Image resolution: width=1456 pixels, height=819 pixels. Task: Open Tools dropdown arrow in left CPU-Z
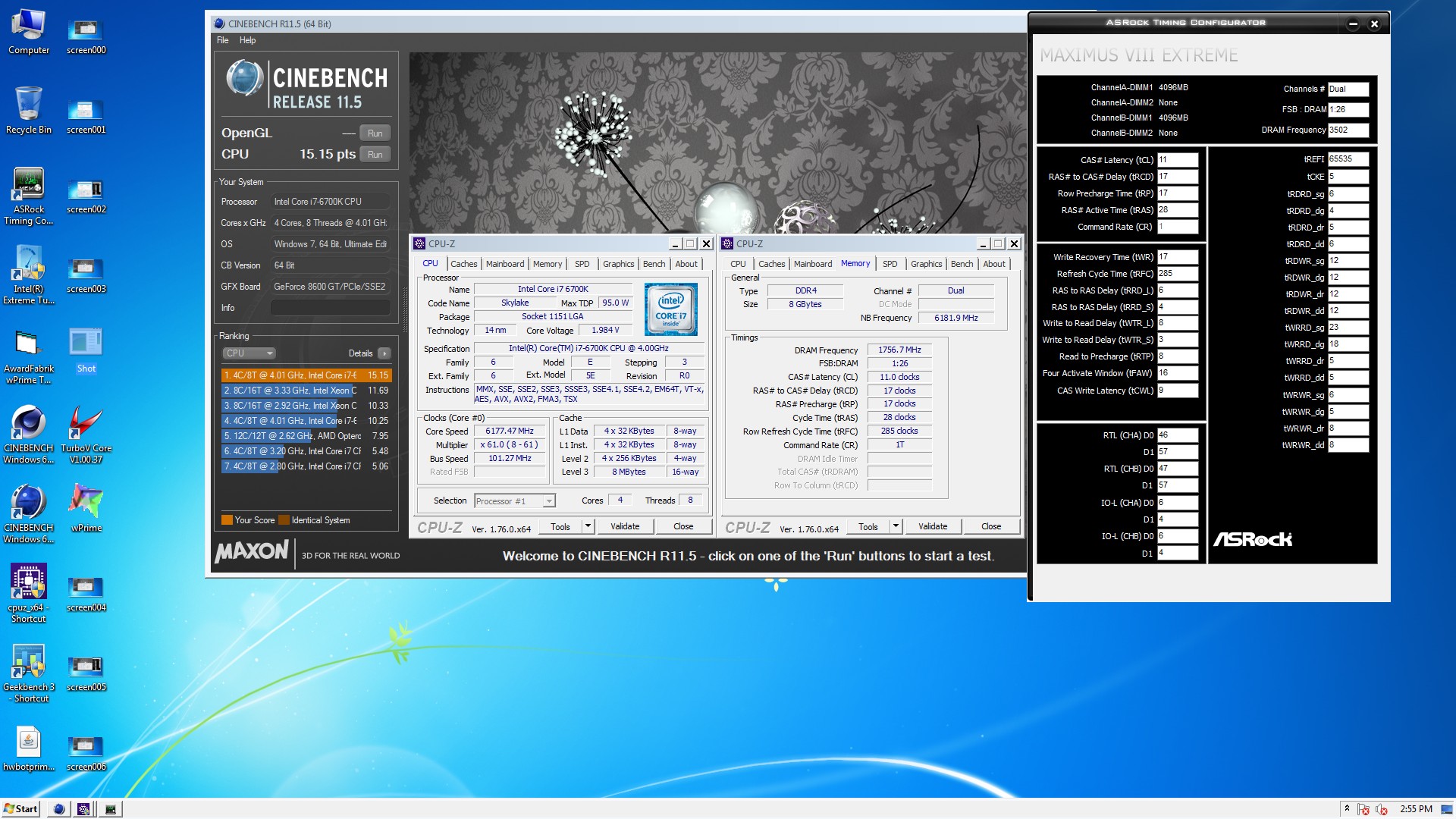click(587, 526)
